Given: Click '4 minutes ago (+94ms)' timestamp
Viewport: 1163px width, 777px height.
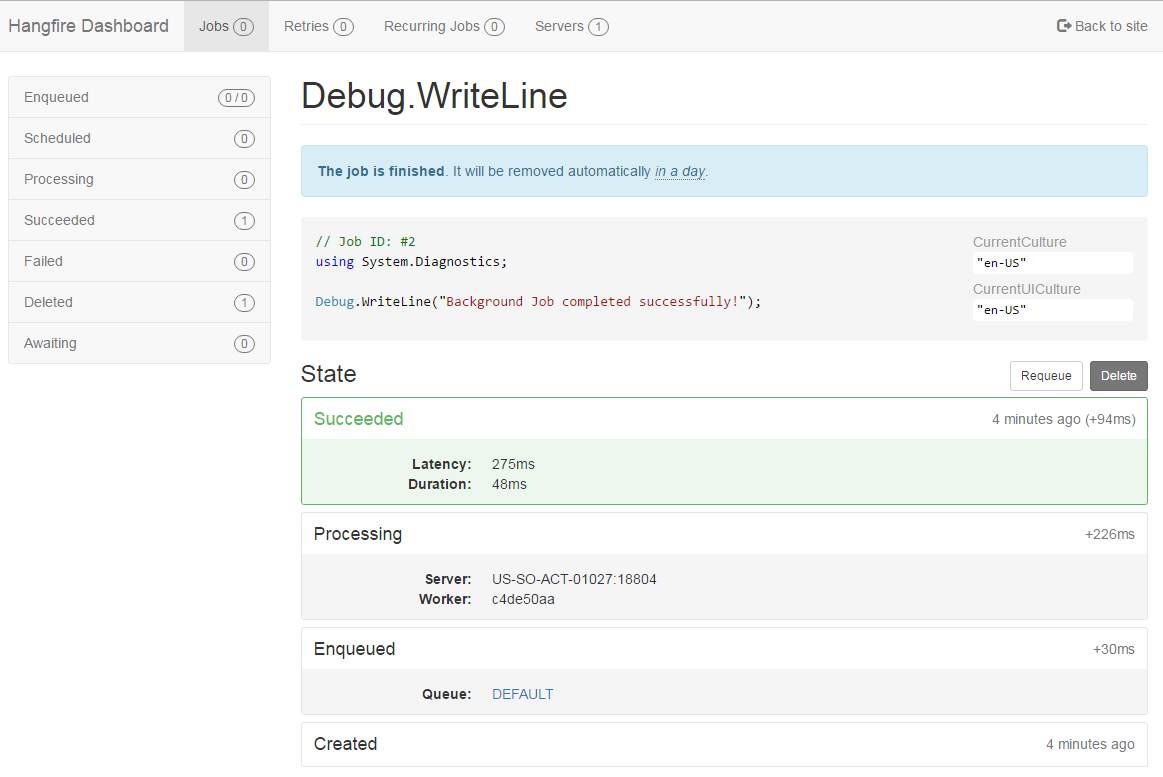Looking at the screenshot, I should (x=1064, y=419).
